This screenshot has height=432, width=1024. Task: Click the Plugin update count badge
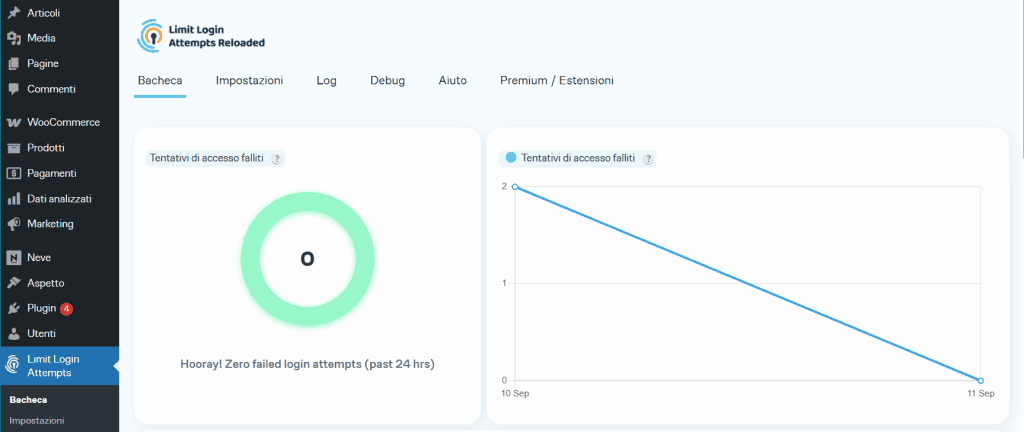coord(66,308)
